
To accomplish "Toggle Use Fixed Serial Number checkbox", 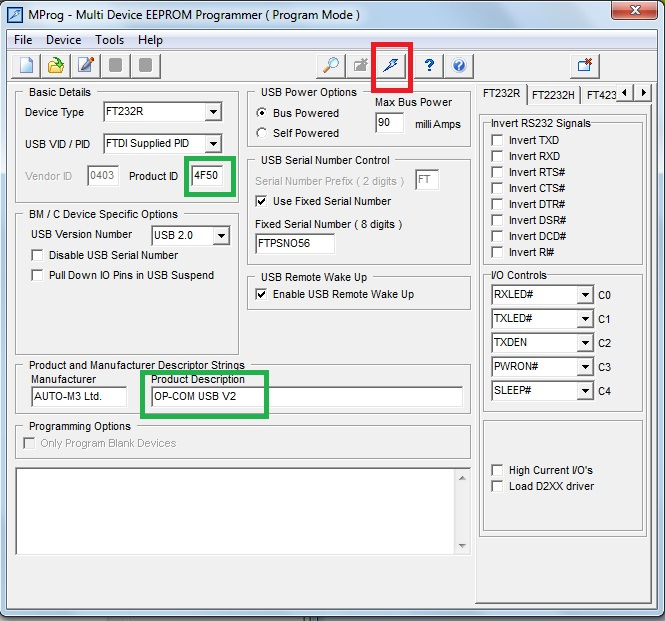I will pyautogui.click(x=261, y=201).
